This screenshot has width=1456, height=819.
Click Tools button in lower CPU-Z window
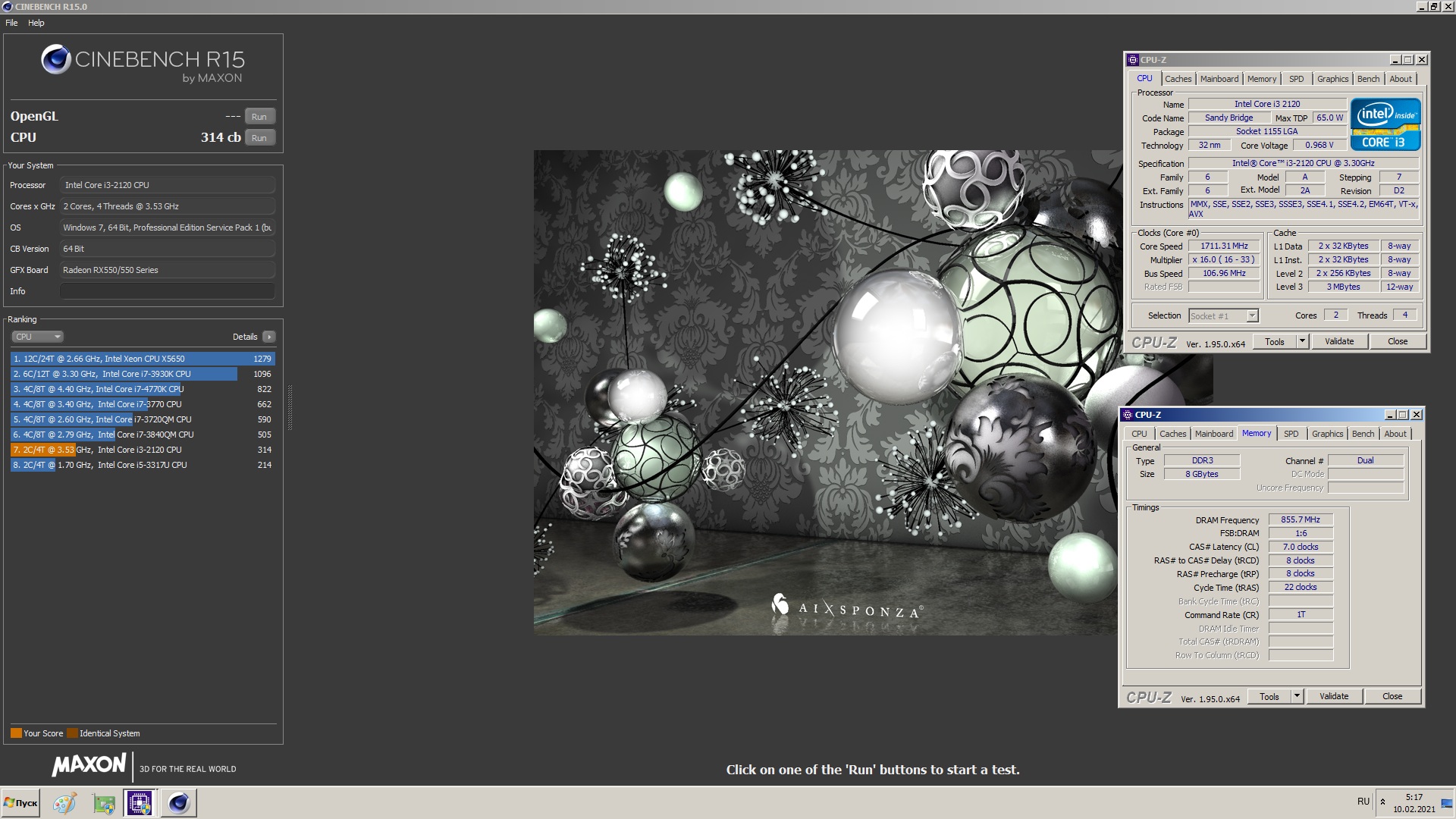pyautogui.click(x=1269, y=697)
